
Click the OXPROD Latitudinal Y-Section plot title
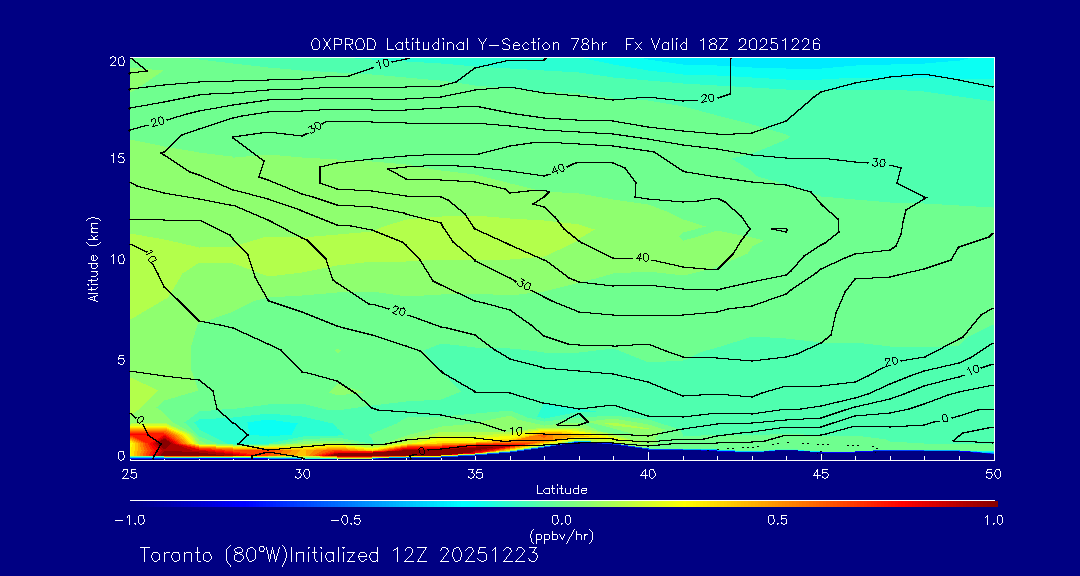tap(565, 45)
